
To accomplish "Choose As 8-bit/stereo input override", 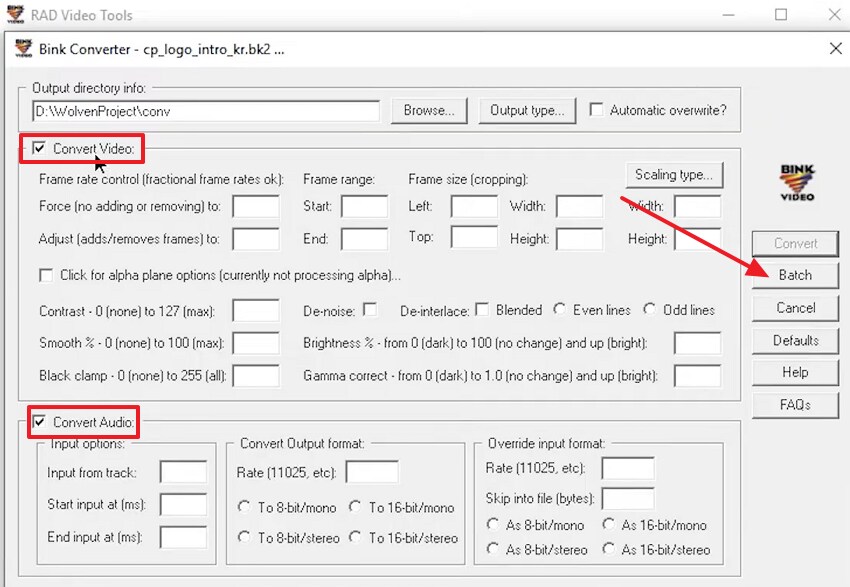I will 492,549.
